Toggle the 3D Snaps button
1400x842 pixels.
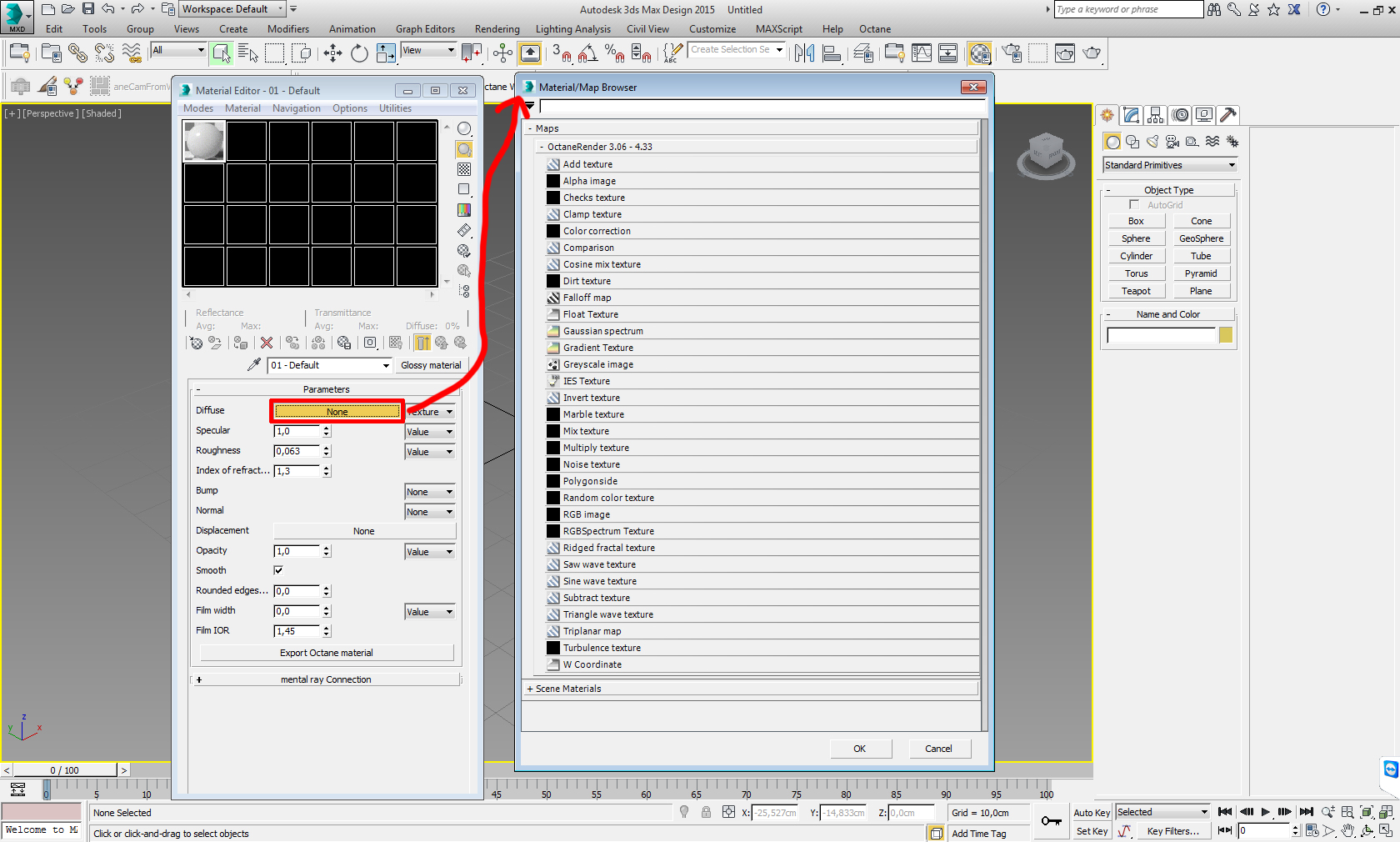tap(561, 53)
